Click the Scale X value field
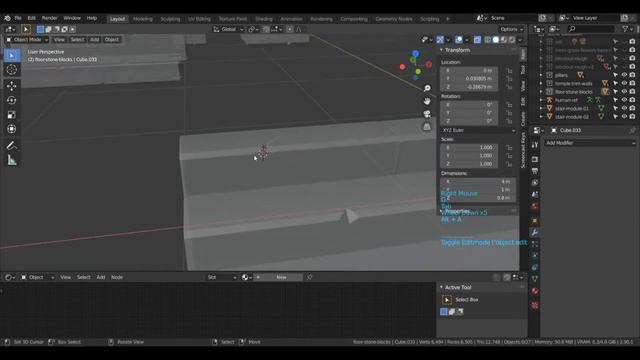The height and width of the screenshot is (360, 640). pyautogui.click(x=469, y=147)
